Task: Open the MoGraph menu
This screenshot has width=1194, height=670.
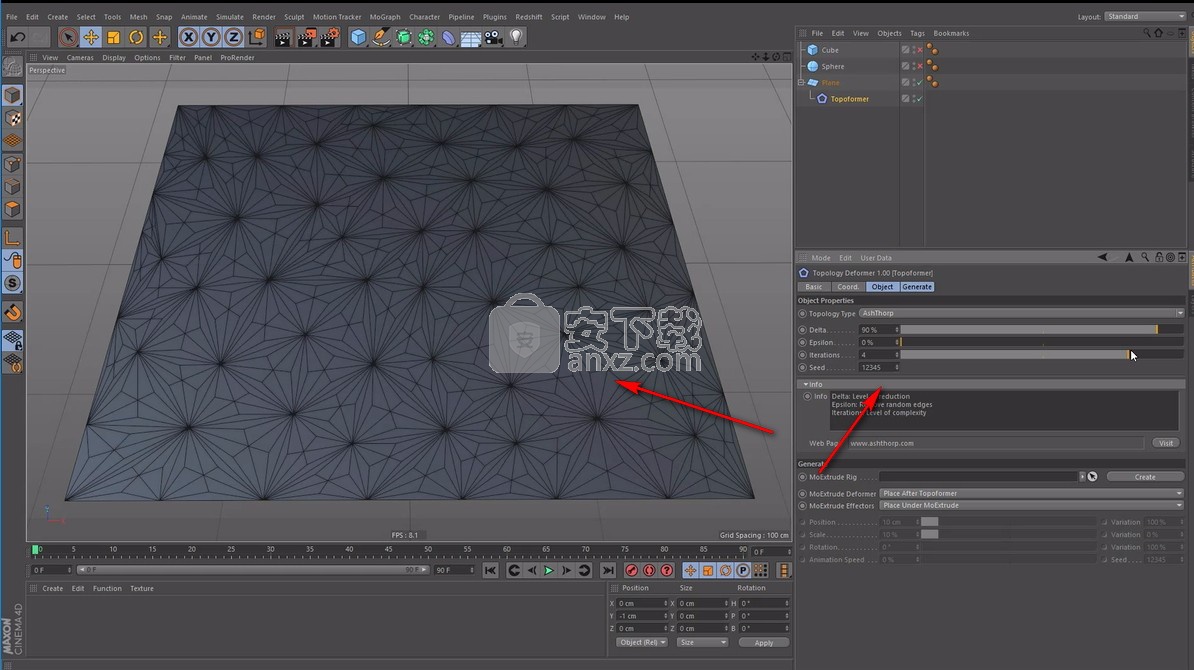Action: coord(385,17)
